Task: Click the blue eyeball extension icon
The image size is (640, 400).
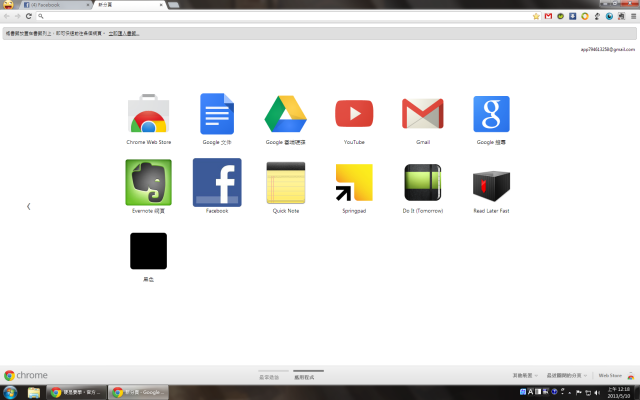Action: 609,16
